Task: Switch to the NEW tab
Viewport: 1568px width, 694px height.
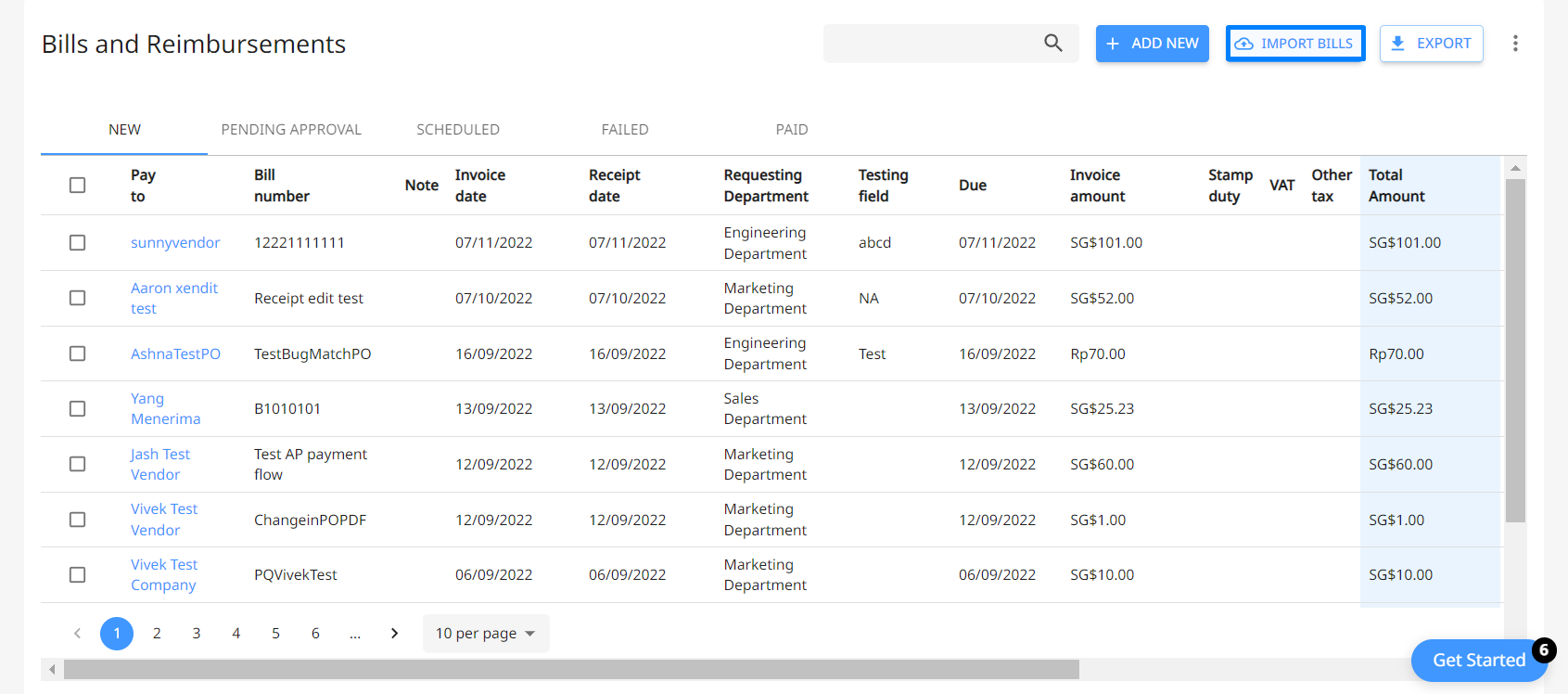Action: click(x=124, y=130)
